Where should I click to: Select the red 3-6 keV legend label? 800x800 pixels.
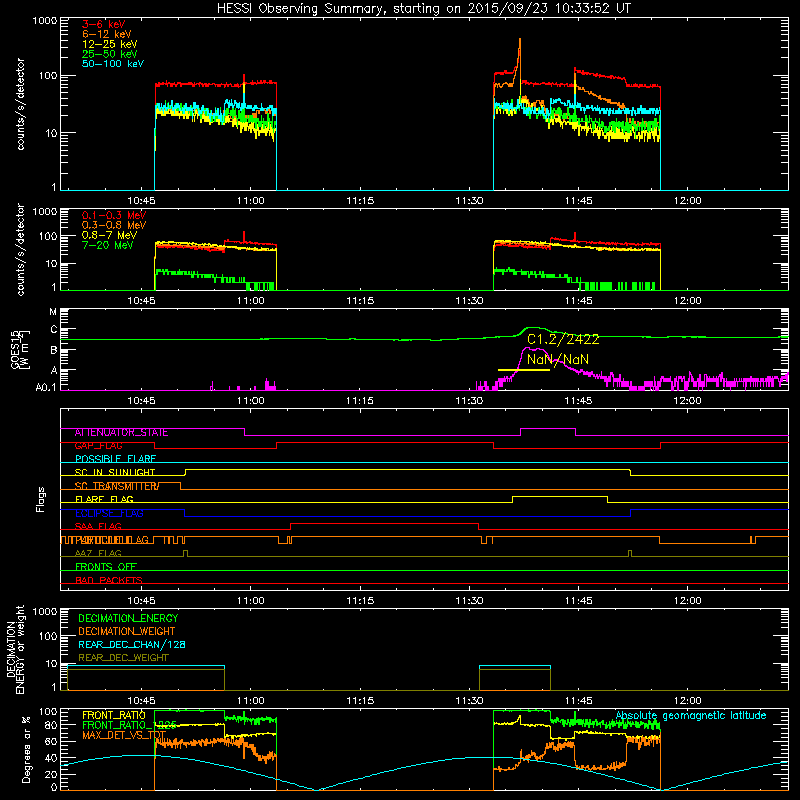(x=104, y=24)
